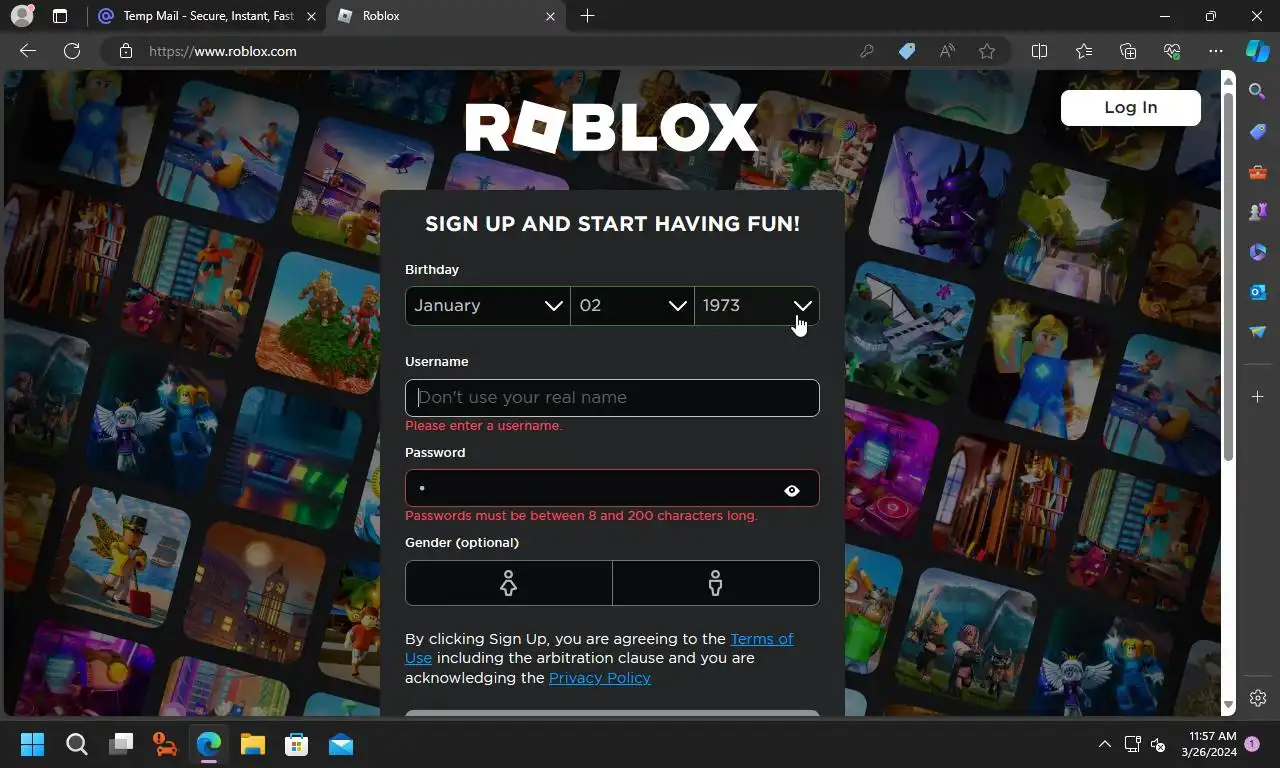Open Browser essentials heart icon

tap(1172, 51)
